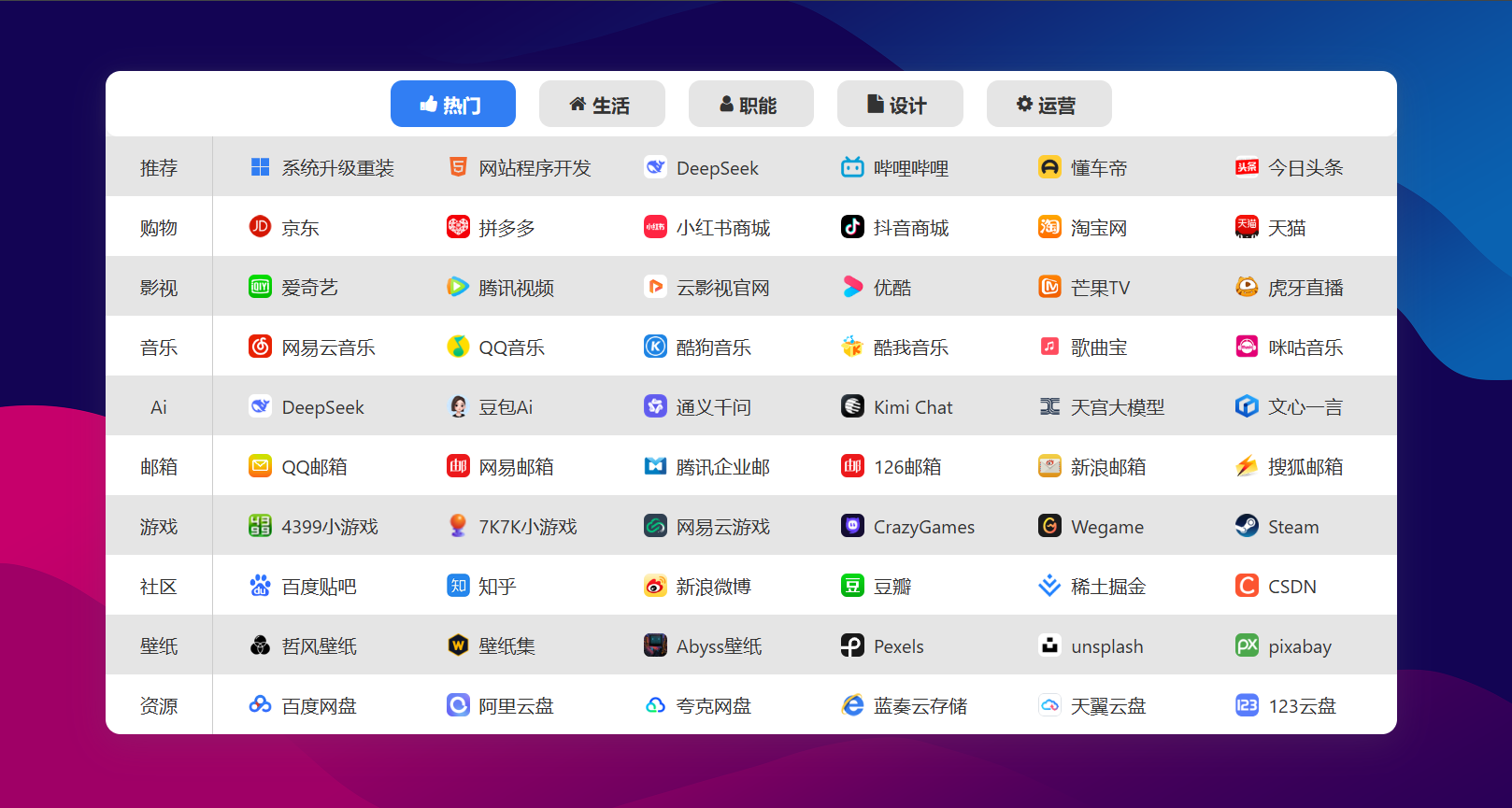Open the DeepSeek link in the 推荐 row
This screenshot has height=808, width=1512.
pos(716,168)
